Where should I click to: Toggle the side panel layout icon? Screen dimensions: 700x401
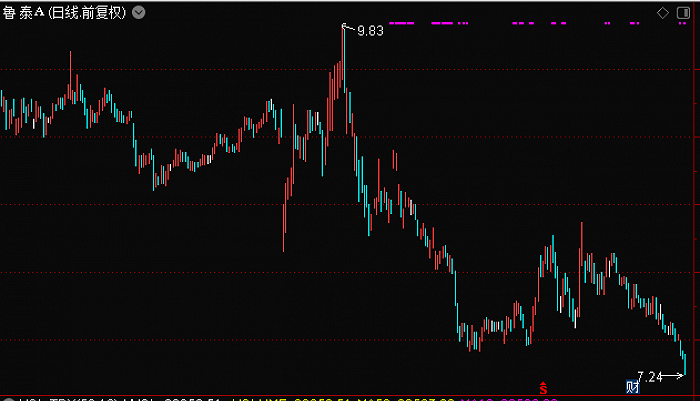(x=683, y=13)
